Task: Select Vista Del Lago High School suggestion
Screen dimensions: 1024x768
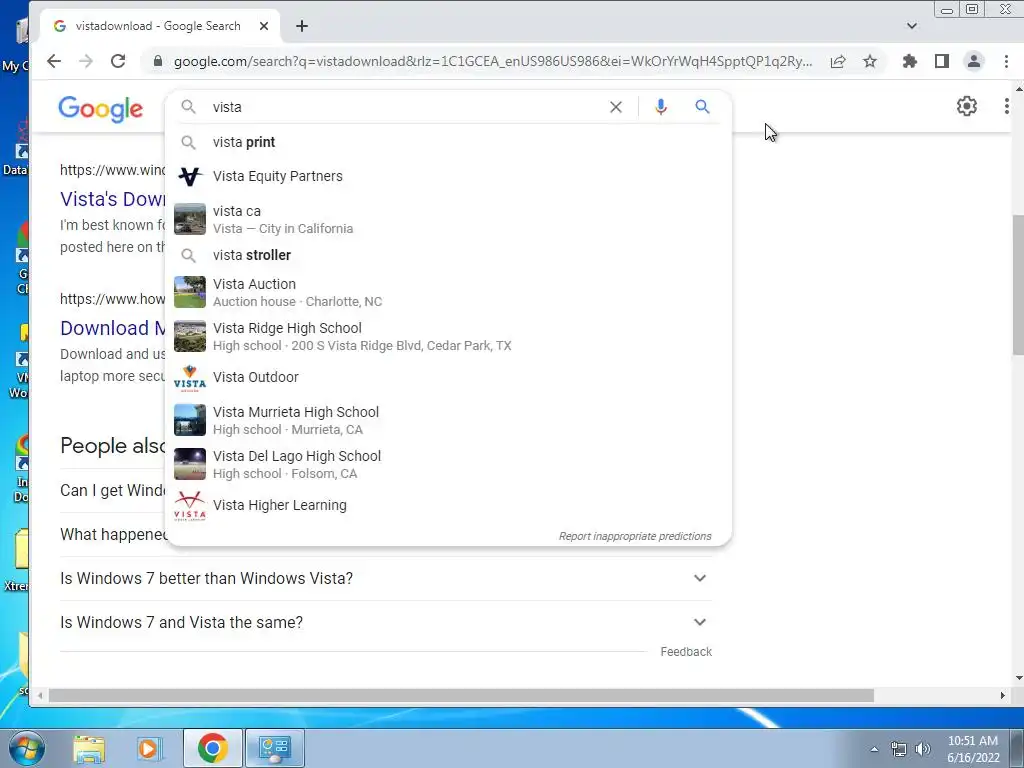Action: pyautogui.click(x=449, y=464)
